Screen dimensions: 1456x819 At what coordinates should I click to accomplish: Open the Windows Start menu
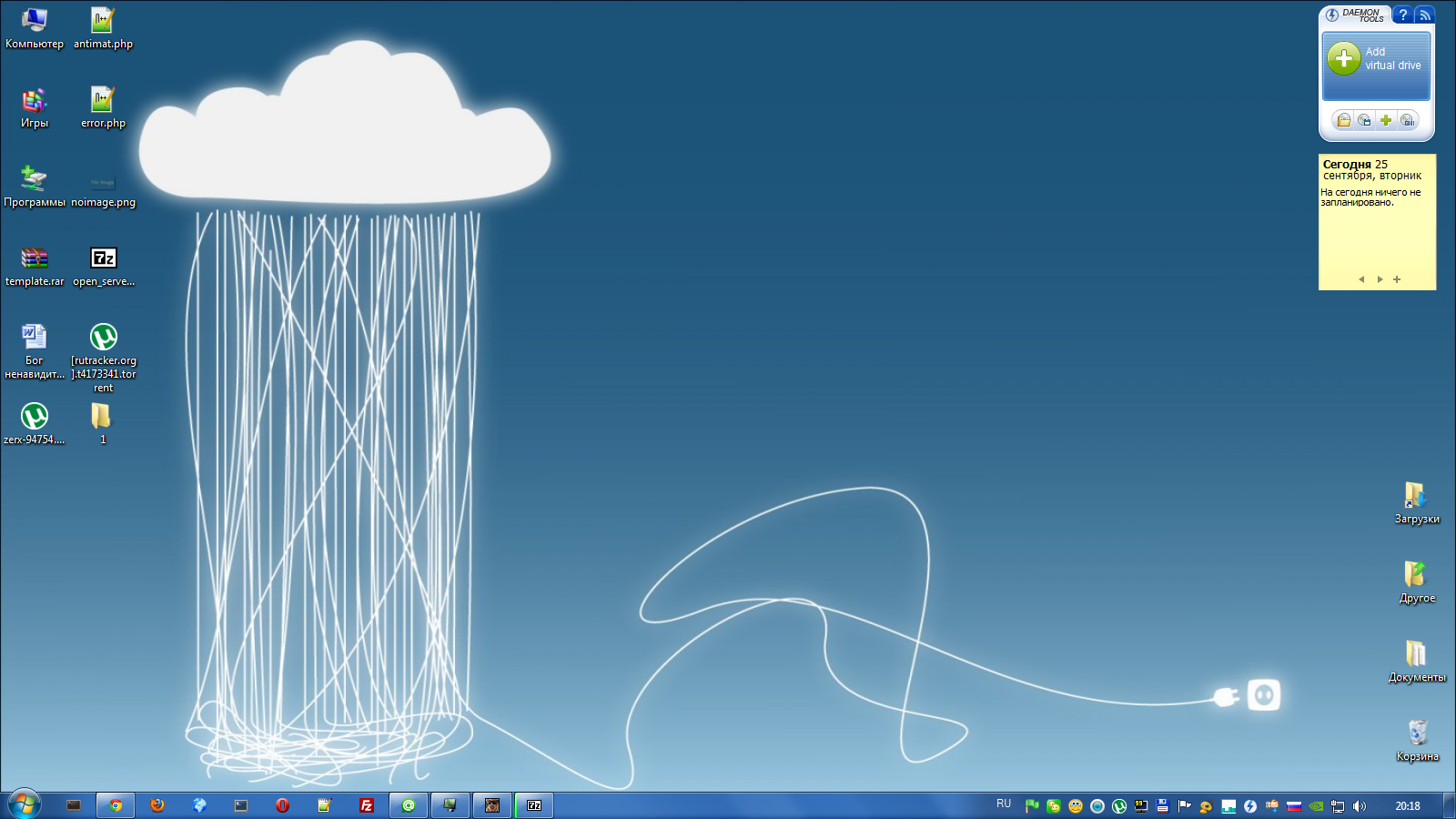[x=25, y=804]
